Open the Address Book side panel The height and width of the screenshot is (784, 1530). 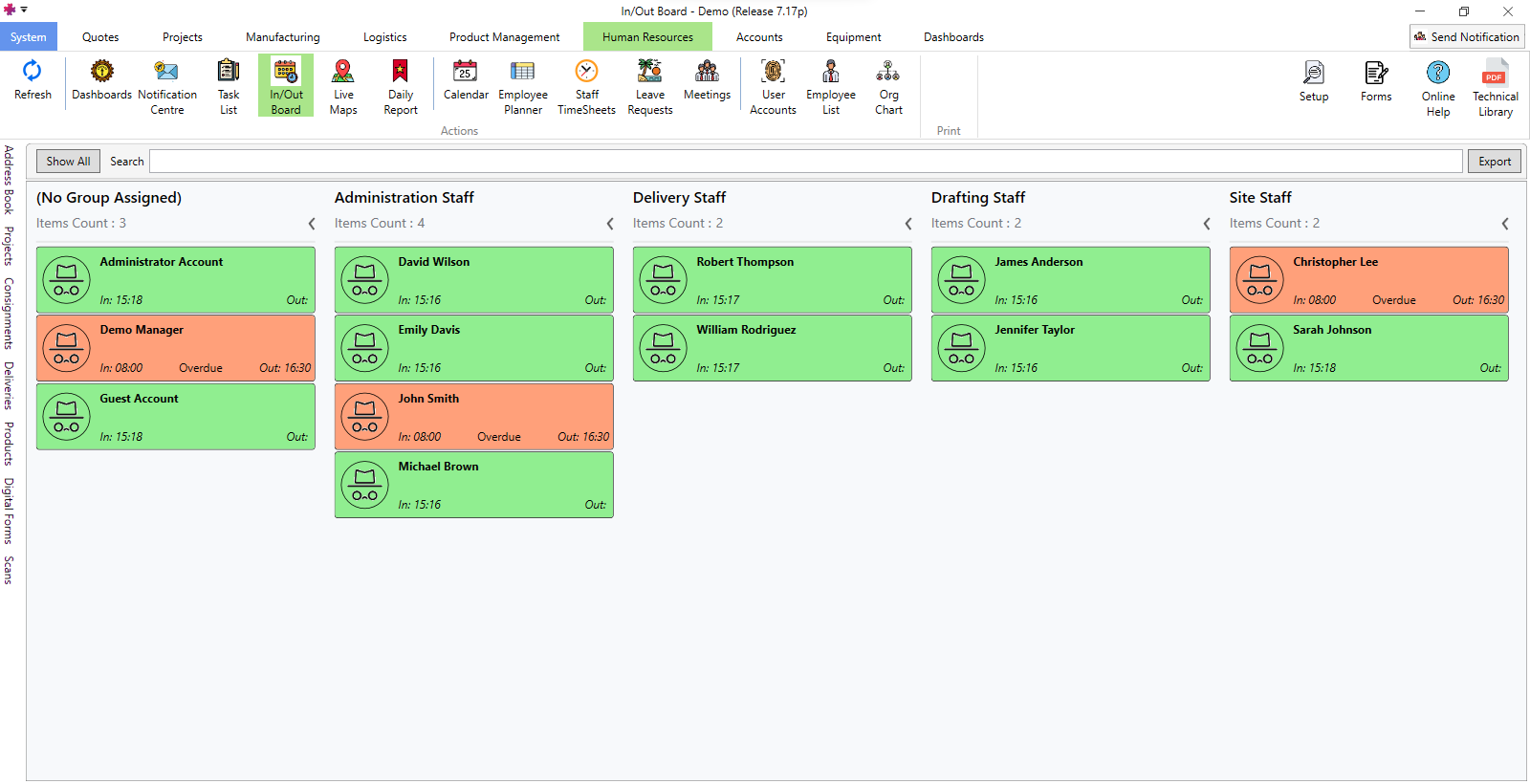pos(9,179)
